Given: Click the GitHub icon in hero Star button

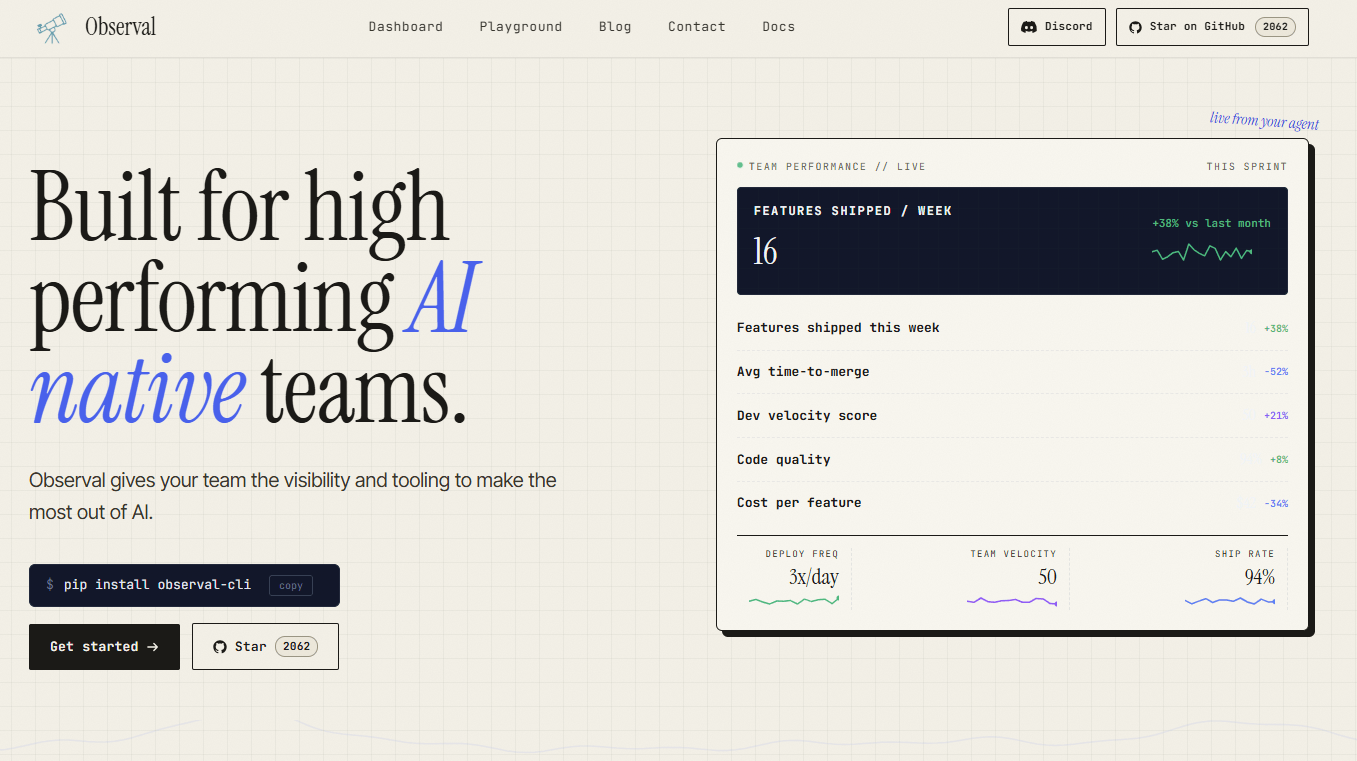Looking at the screenshot, I should (220, 647).
